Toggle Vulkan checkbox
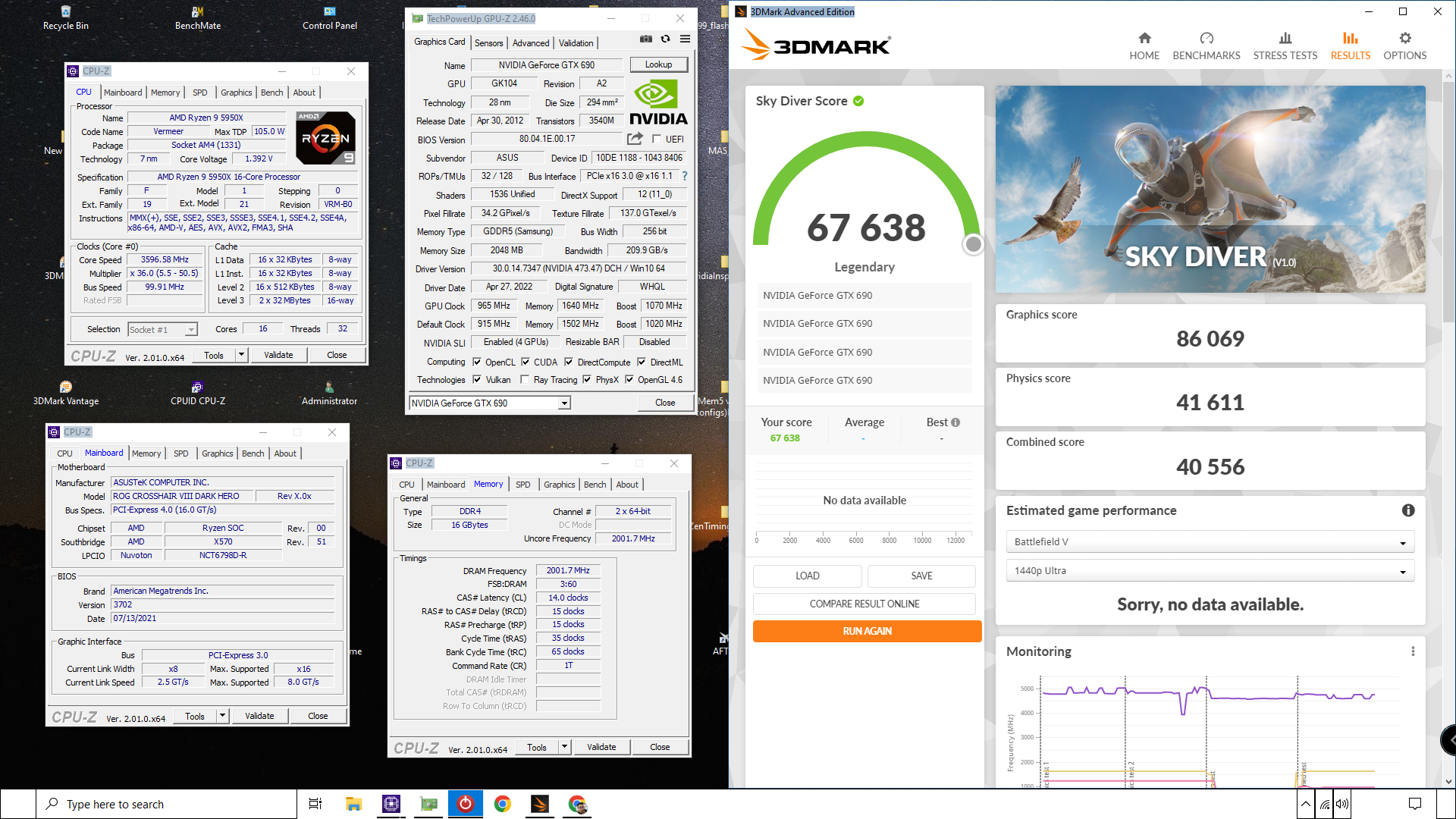The image size is (1456, 819). pyautogui.click(x=477, y=380)
